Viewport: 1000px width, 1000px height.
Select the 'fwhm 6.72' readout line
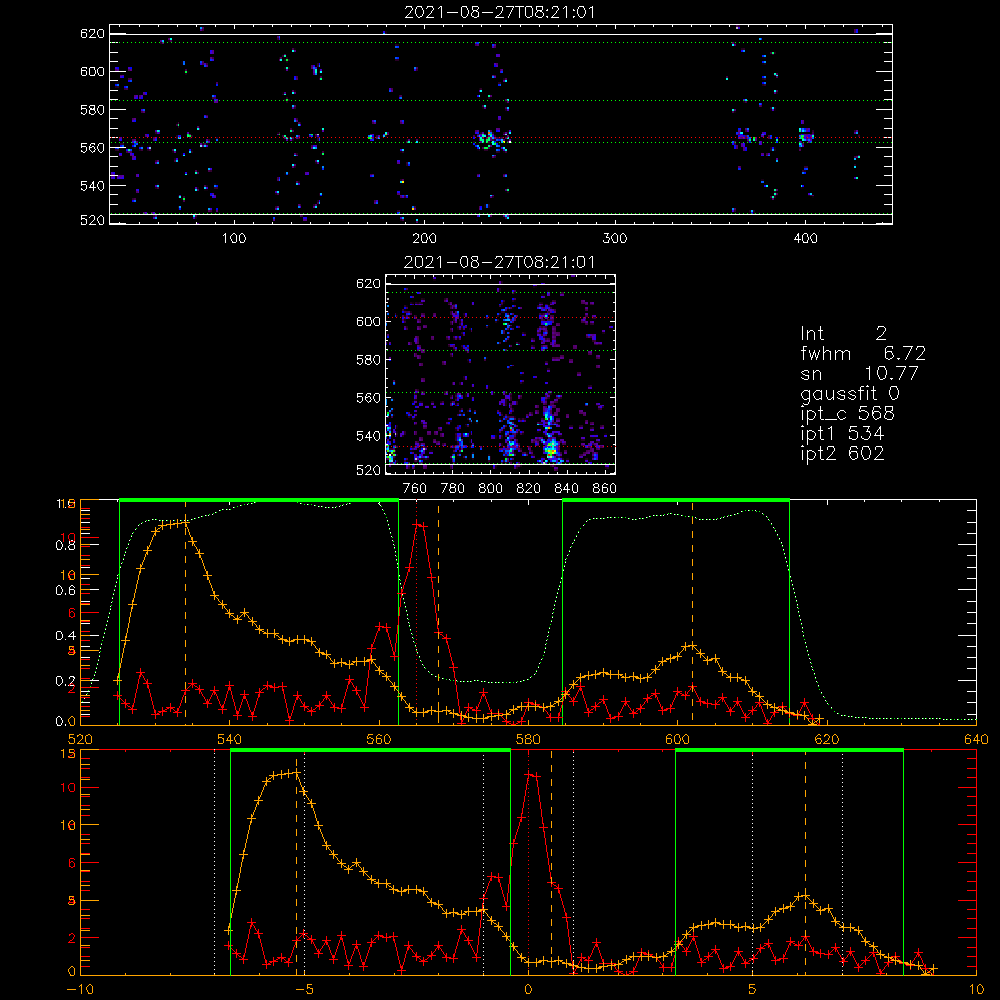(x=863, y=353)
